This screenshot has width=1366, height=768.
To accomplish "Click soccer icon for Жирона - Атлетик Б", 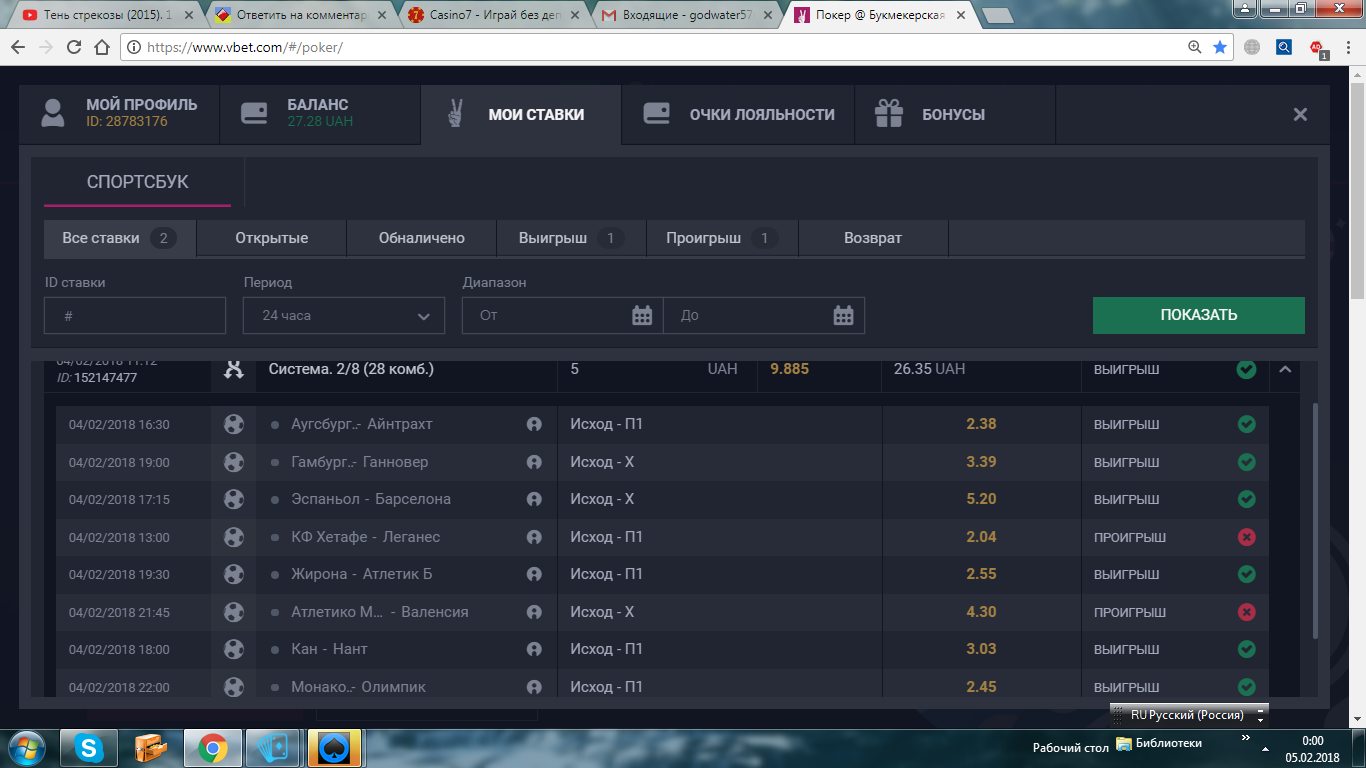I will 234,574.
